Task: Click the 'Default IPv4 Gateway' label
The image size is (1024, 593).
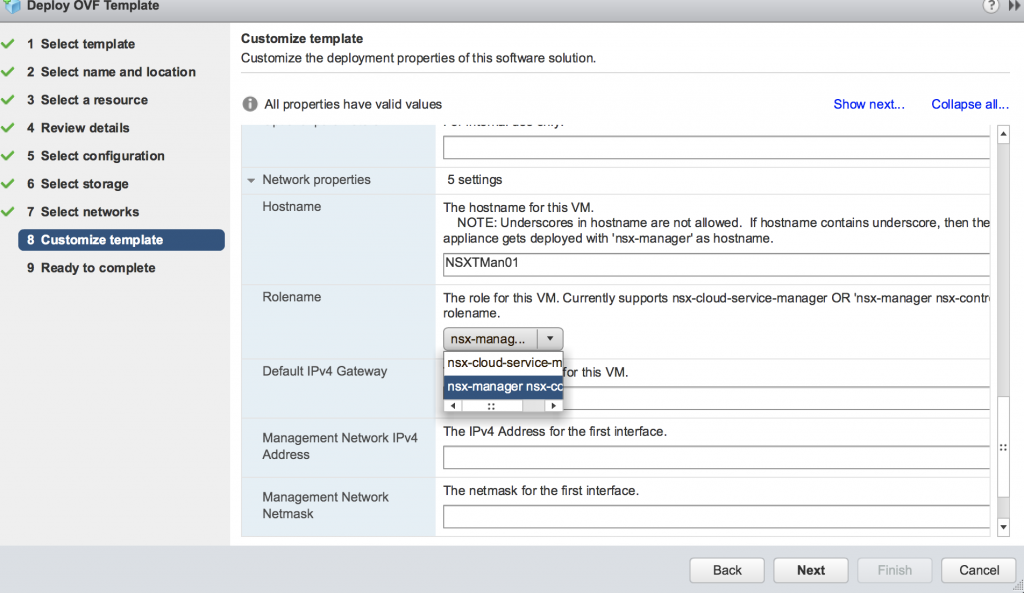Action: click(325, 372)
